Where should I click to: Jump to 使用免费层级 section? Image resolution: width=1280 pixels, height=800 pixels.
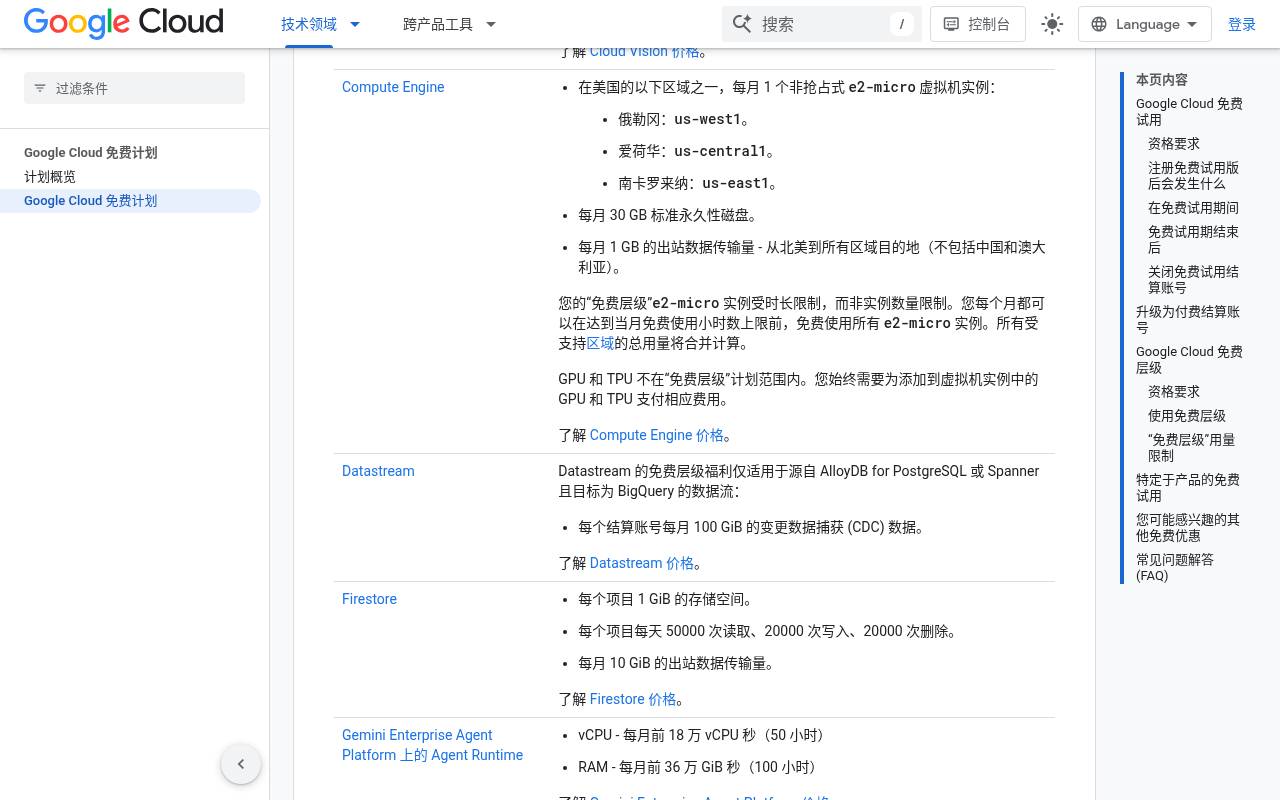[1187, 416]
